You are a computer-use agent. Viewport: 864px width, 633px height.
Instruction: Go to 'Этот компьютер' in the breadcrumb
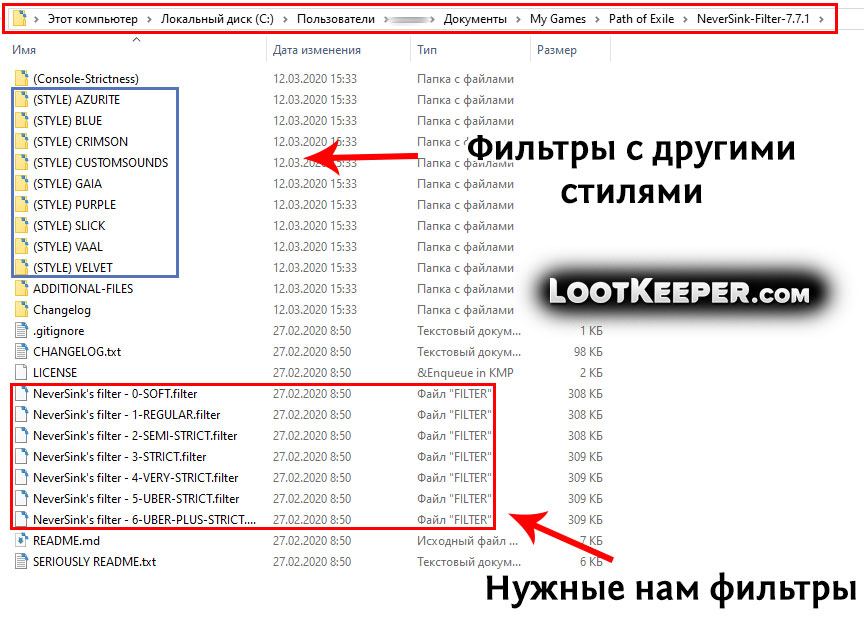(x=93, y=19)
